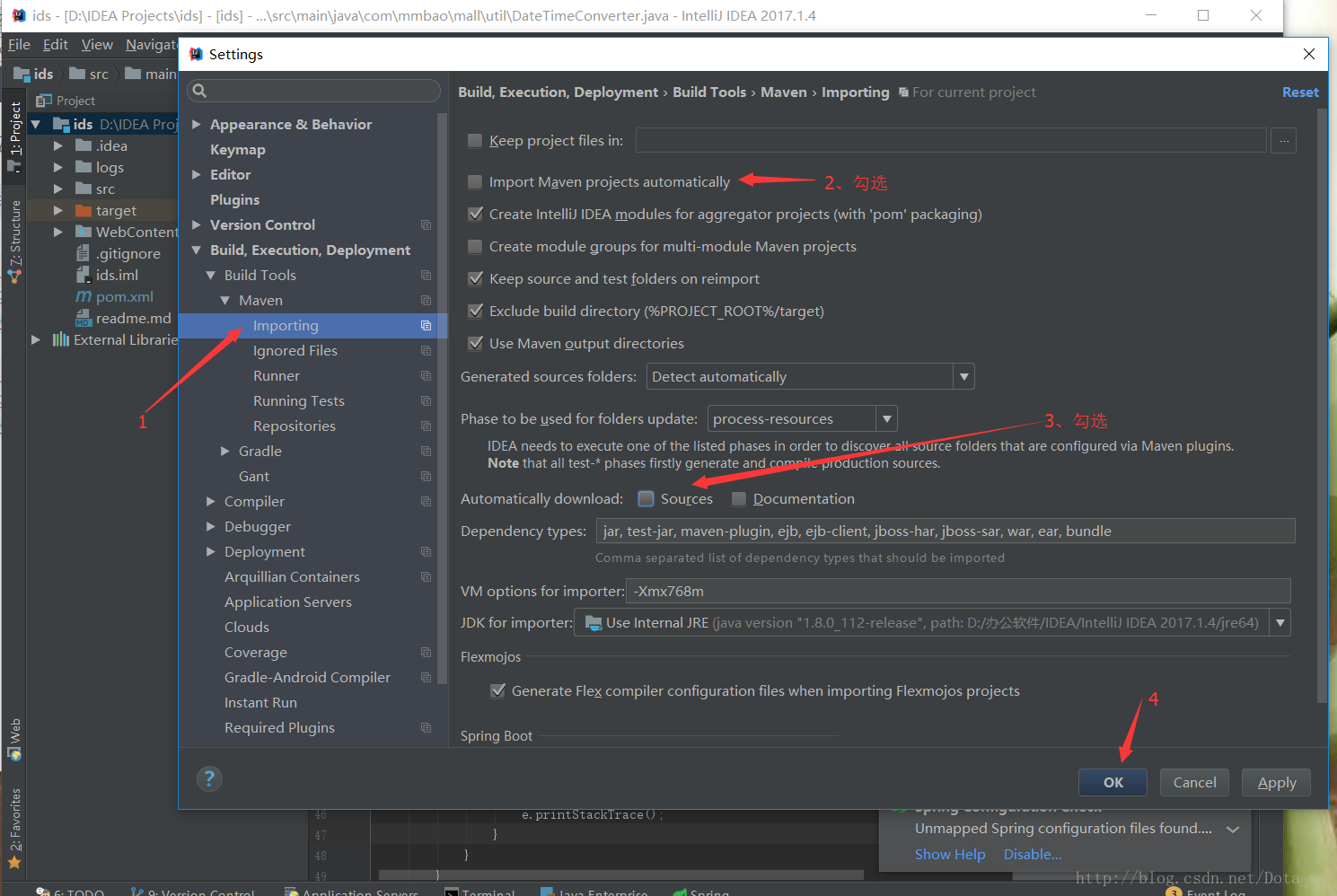Click the project-level icon beside Repositories
The height and width of the screenshot is (896, 1337).
coord(426,426)
